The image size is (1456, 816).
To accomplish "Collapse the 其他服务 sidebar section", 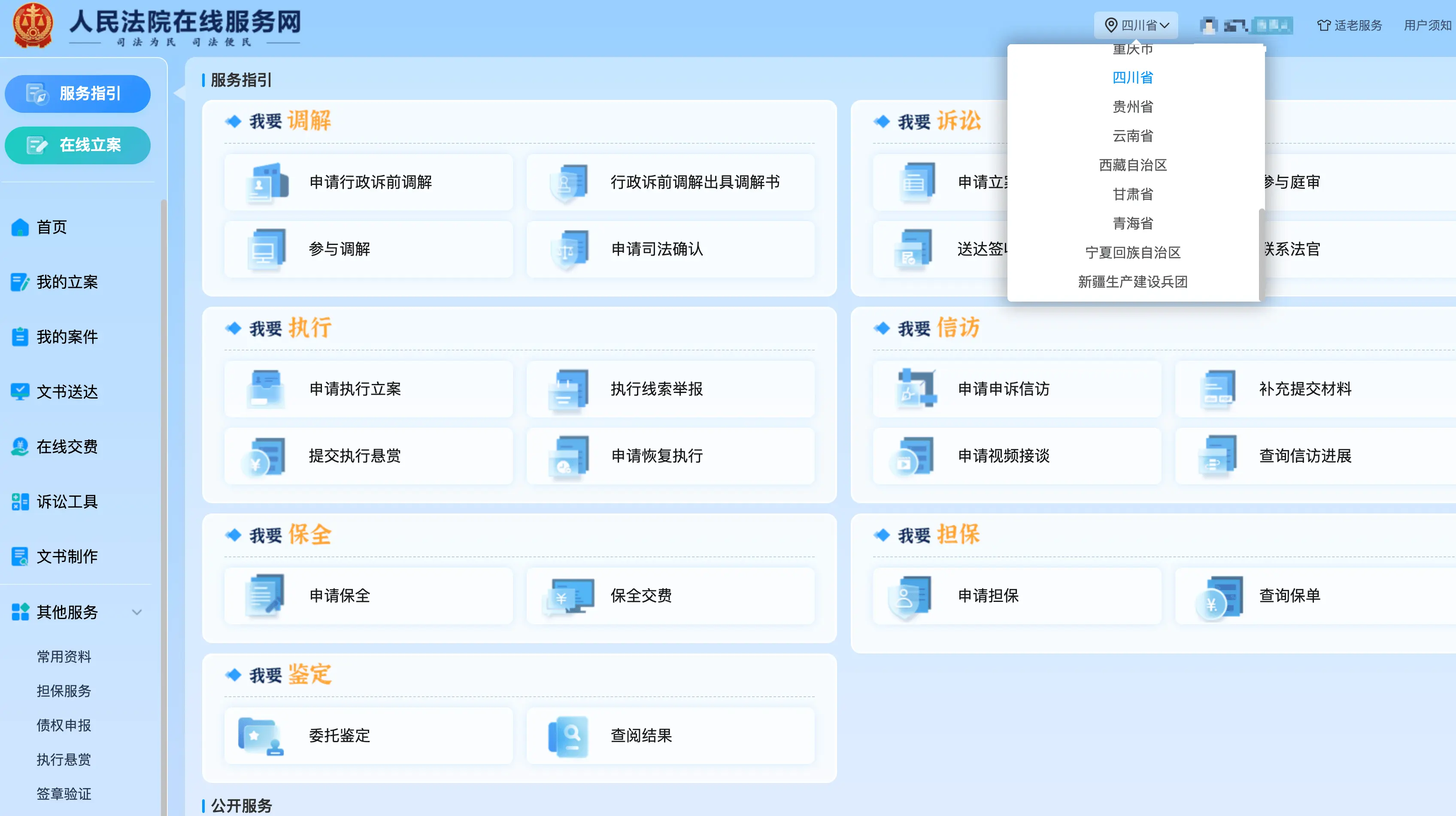I will click(136, 612).
